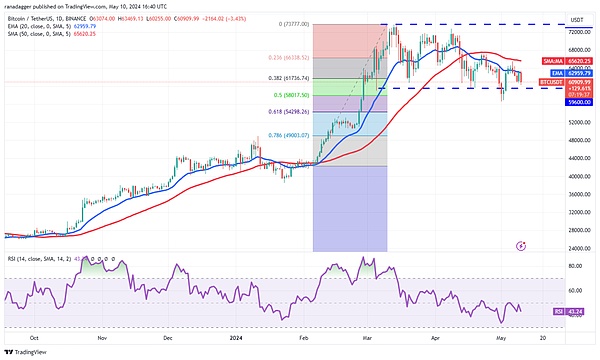The width and height of the screenshot is (600, 360).
Task: Click the 24000.00 price axis label
Action: 580,248
